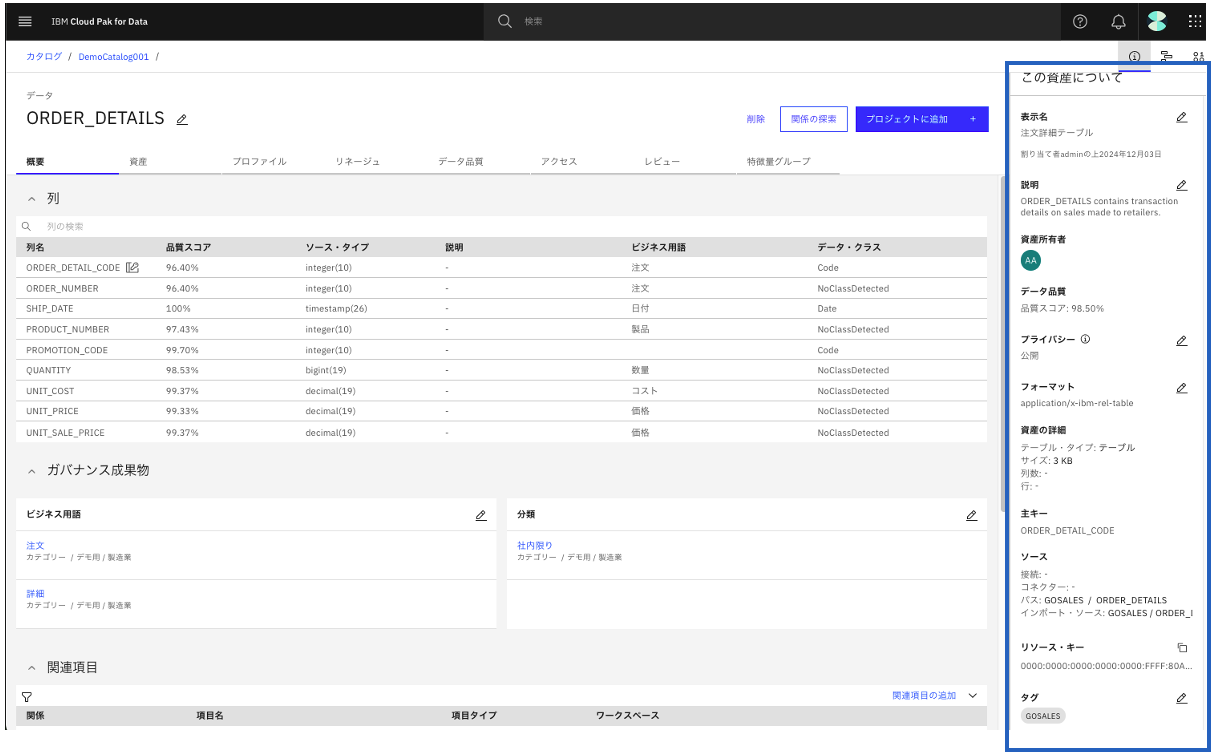The image size is (1220, 755).
Task: Open the 注文 business term link
Action: coord(35,545)
